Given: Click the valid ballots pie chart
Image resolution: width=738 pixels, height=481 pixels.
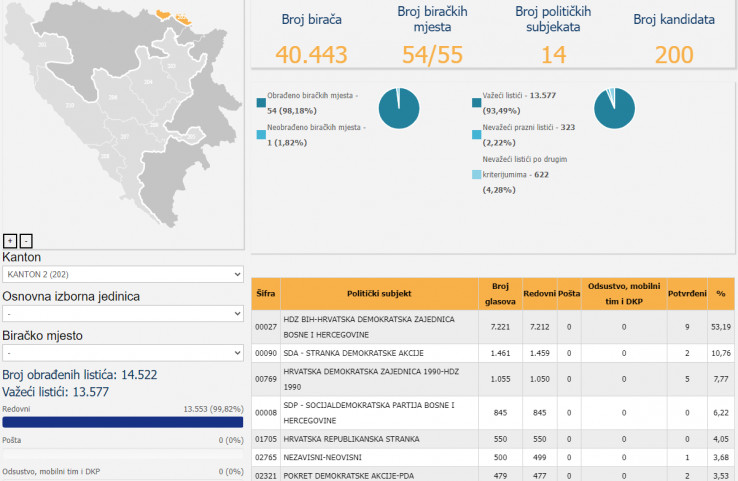Looking at the screenshot, I should tap(614, 108).
